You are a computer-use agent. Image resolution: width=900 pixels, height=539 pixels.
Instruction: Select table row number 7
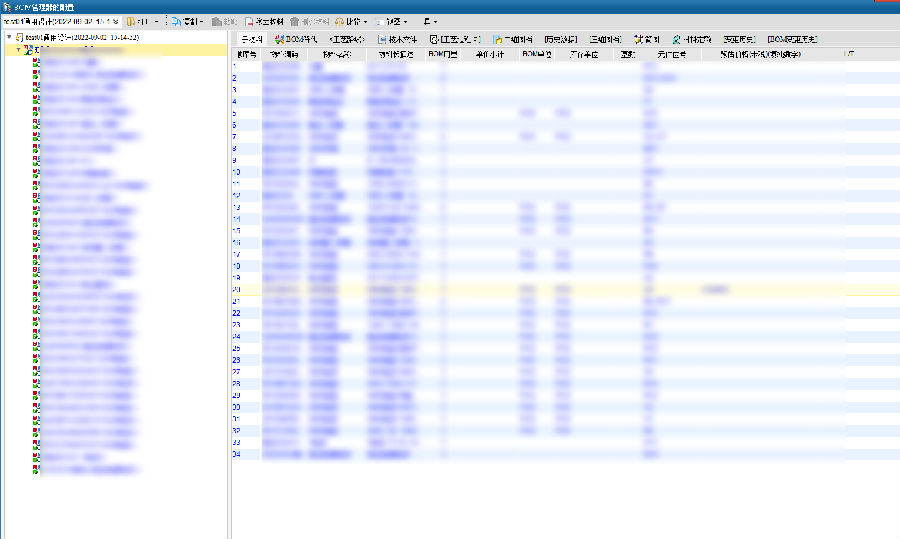tap(565, 137)
